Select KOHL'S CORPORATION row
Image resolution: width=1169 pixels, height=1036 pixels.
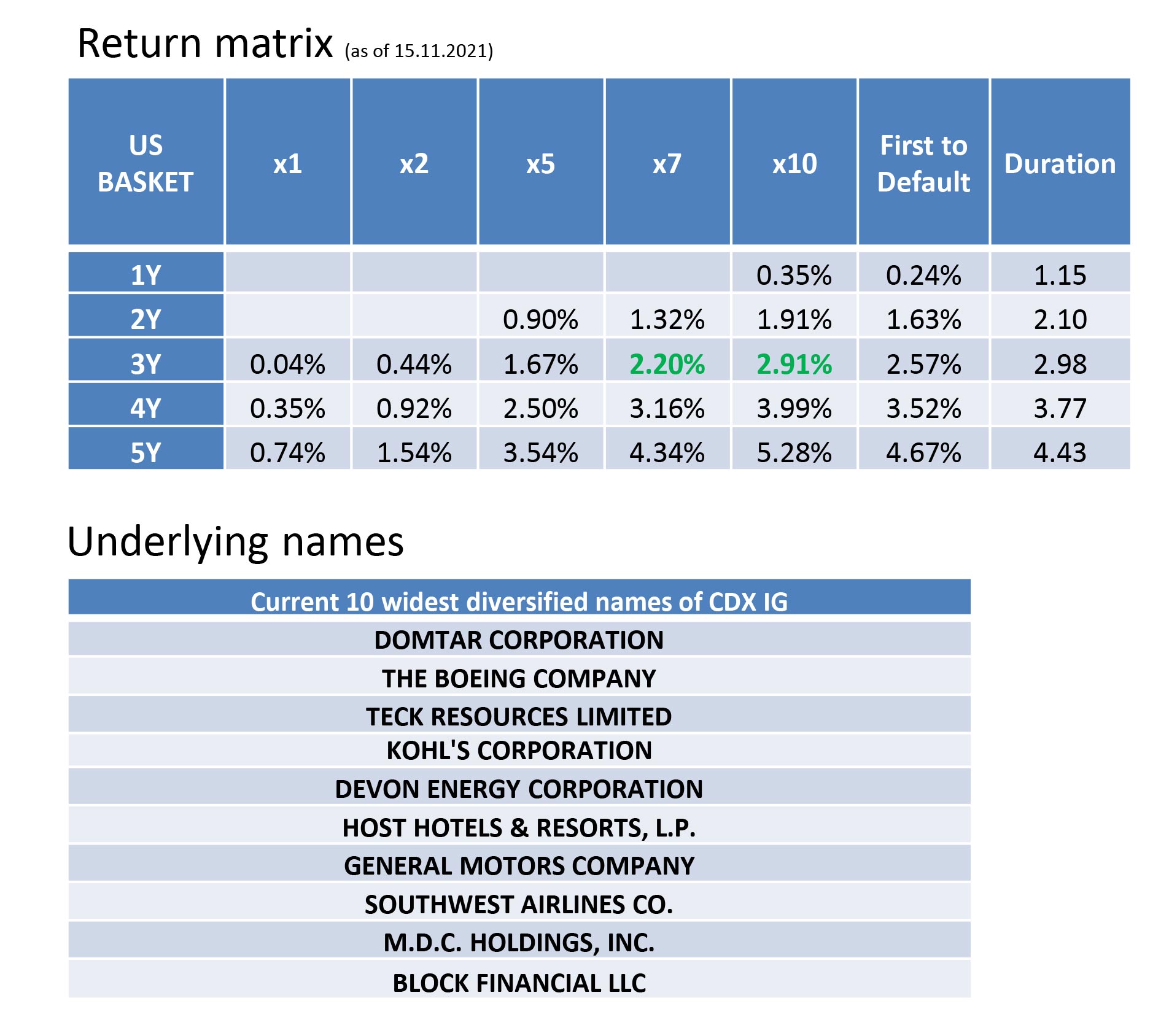tap(519, 750)
